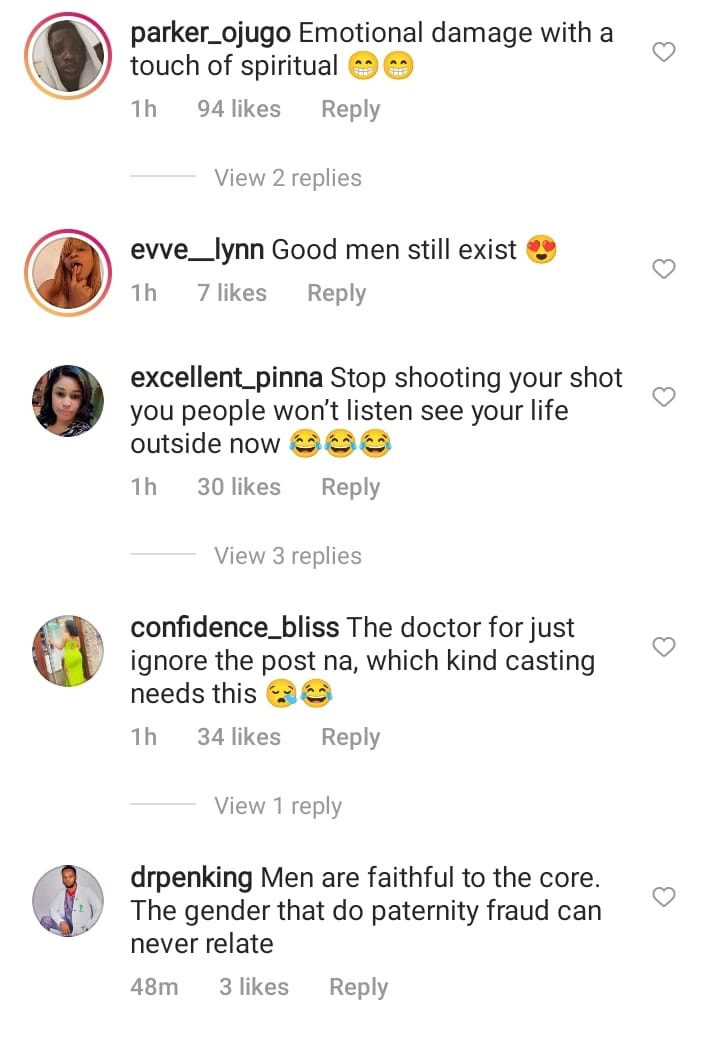
Task: Heart confidence_bliss's comment
Action: point(664,647)
